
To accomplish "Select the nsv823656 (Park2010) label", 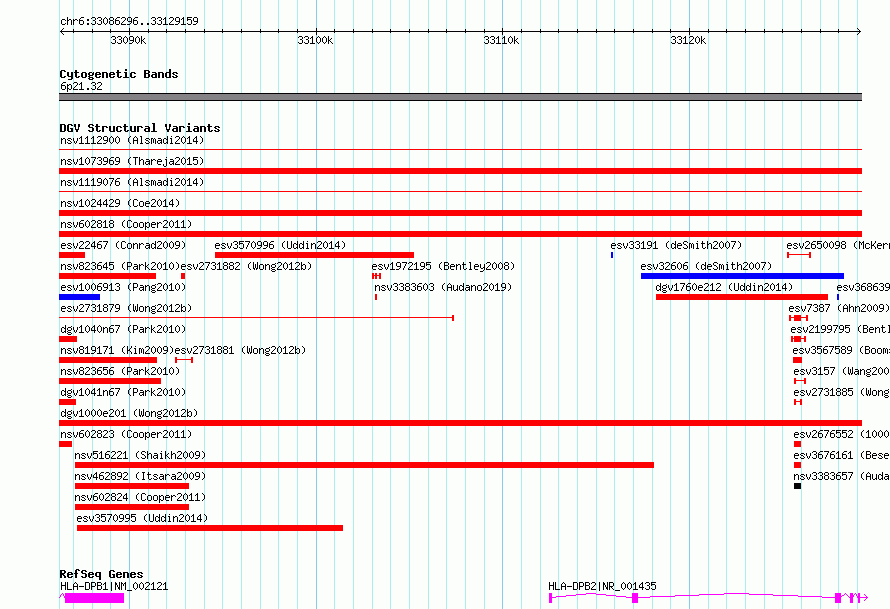I will (120, 371).
